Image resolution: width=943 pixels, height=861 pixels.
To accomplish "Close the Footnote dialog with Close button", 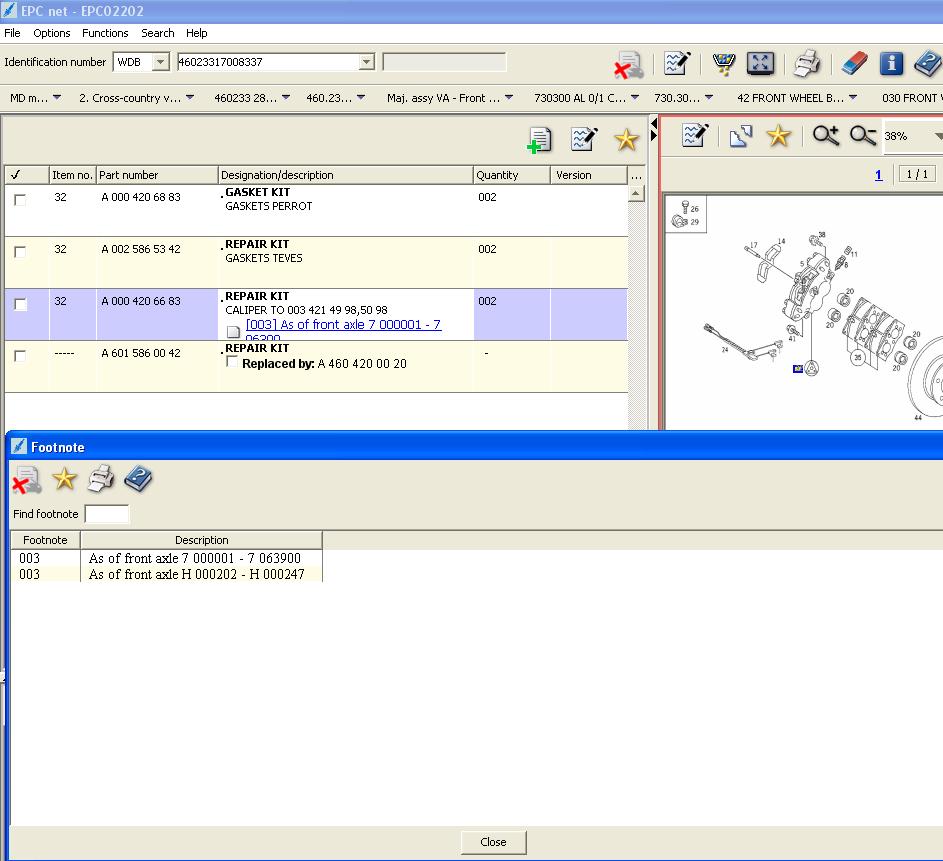I will (x=493, y=842).
